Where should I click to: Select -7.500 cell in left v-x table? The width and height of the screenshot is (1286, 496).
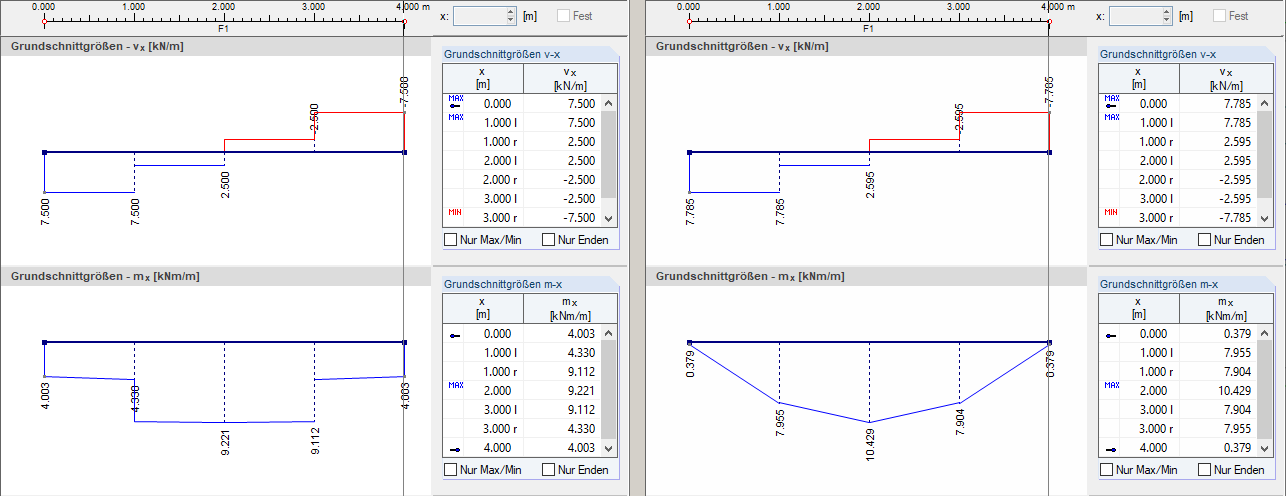561,218
